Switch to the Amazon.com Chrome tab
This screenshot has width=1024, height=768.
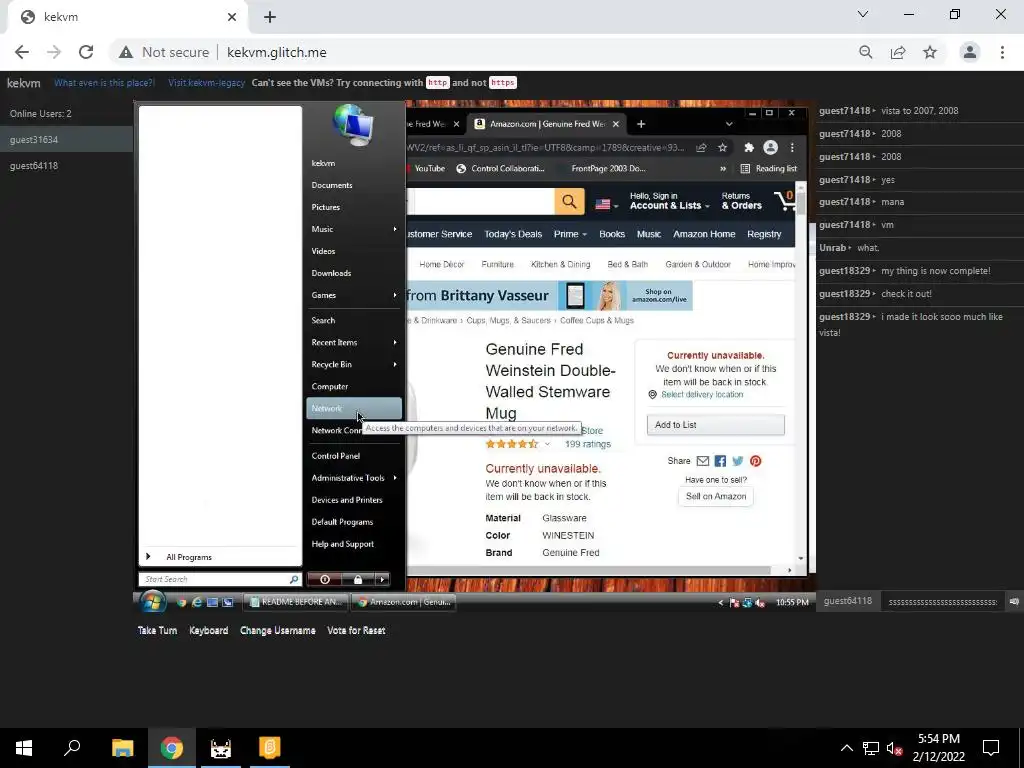[x=547, y=124]
